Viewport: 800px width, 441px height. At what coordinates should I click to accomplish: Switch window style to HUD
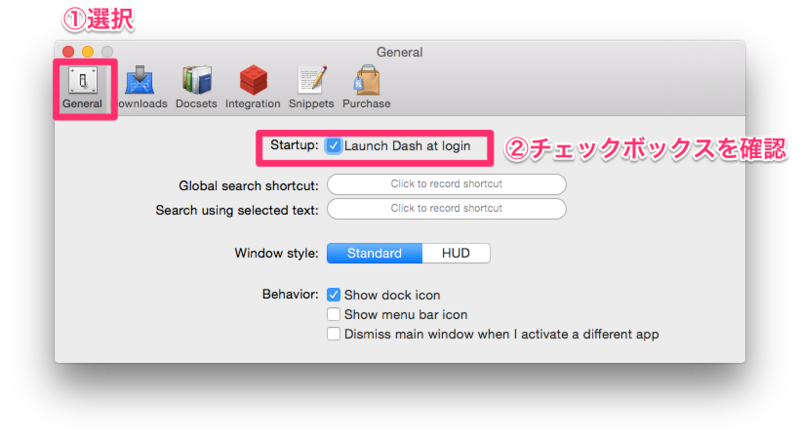pos(456,253)
